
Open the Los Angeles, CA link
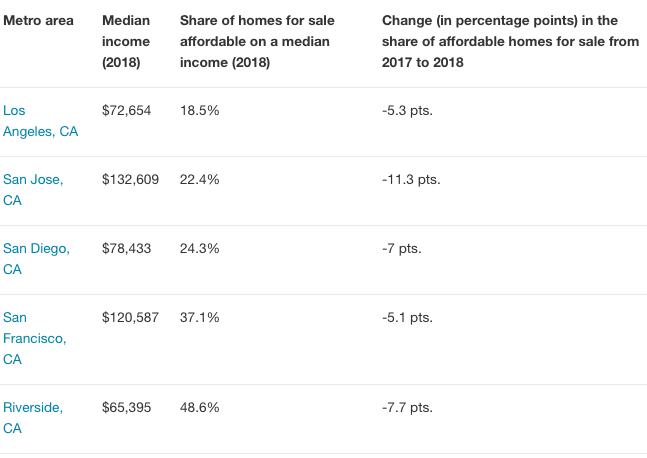point(41,120)
